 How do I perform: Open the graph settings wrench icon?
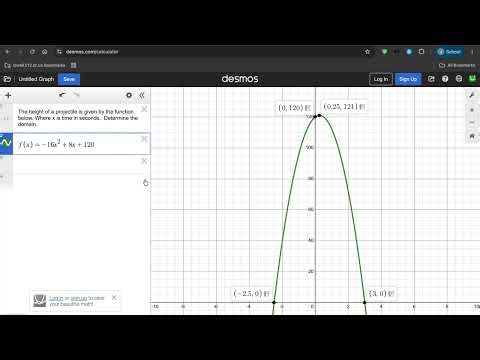472,95
